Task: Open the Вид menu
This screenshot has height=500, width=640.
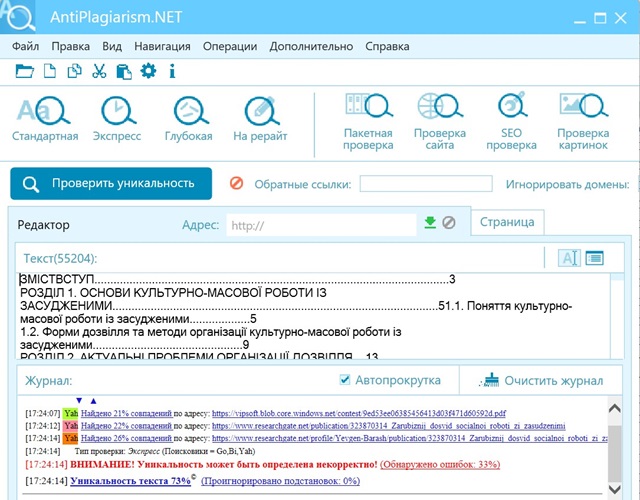Action: 112,46
